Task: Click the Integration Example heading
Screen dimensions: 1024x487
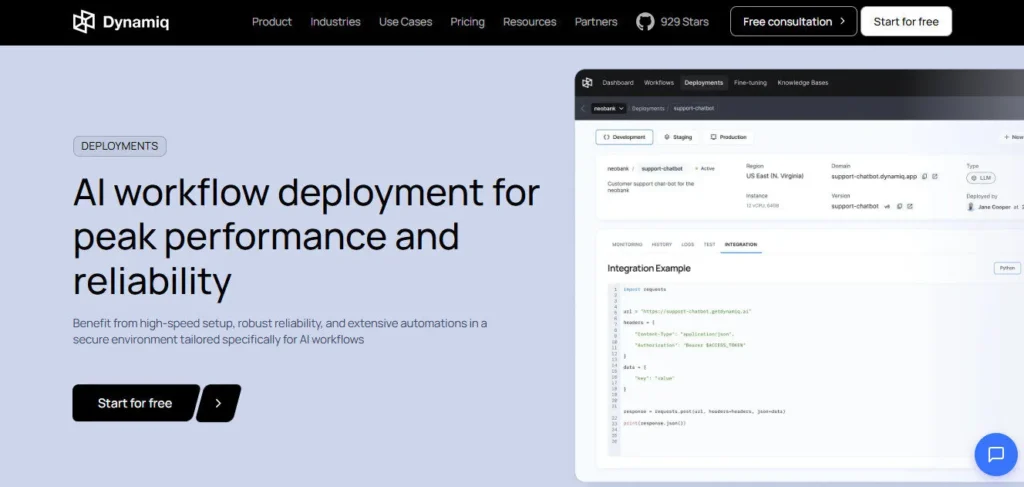Action: pyautogui.click(x=648, y=268)
